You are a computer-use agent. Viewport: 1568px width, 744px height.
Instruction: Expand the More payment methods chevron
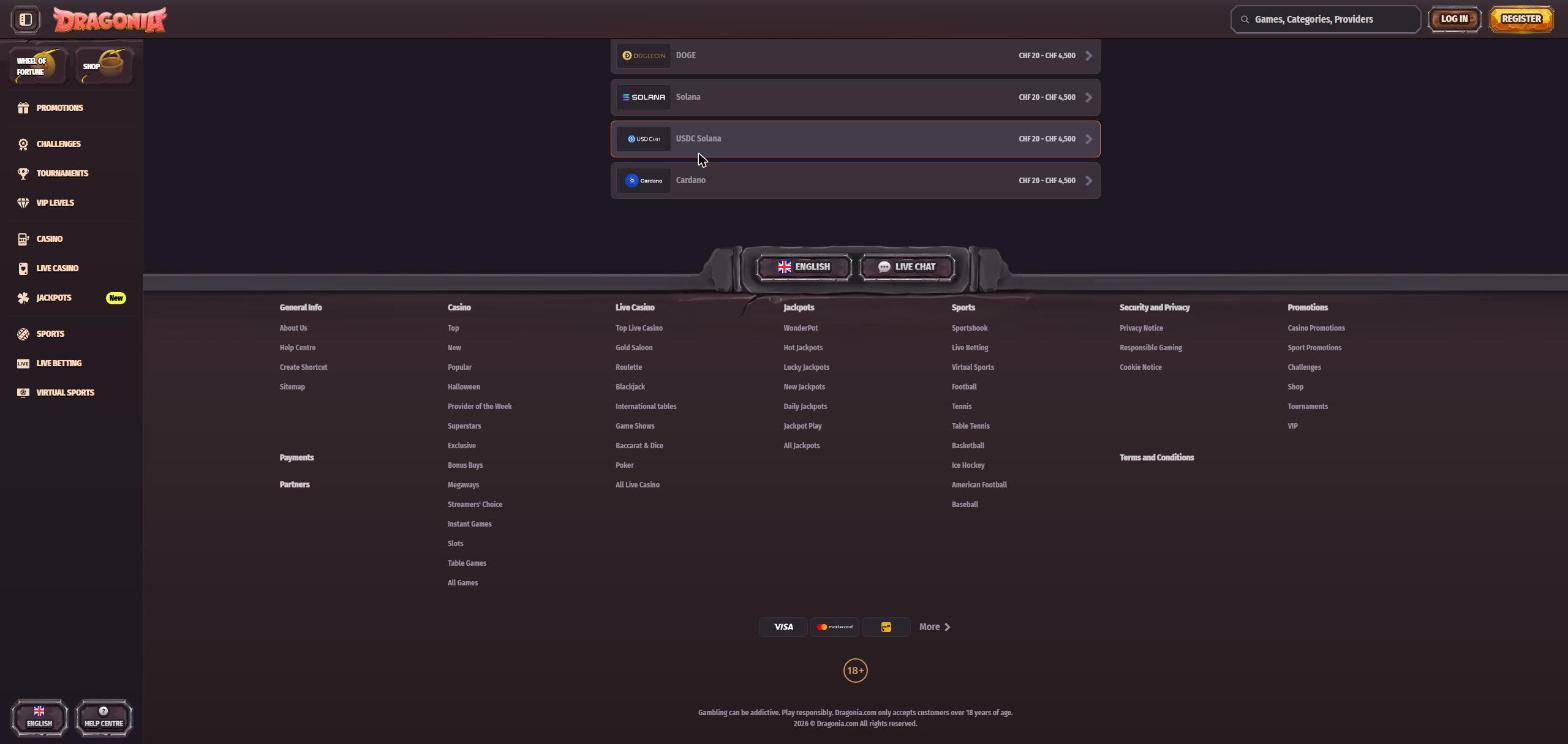[x=947, y=627]
